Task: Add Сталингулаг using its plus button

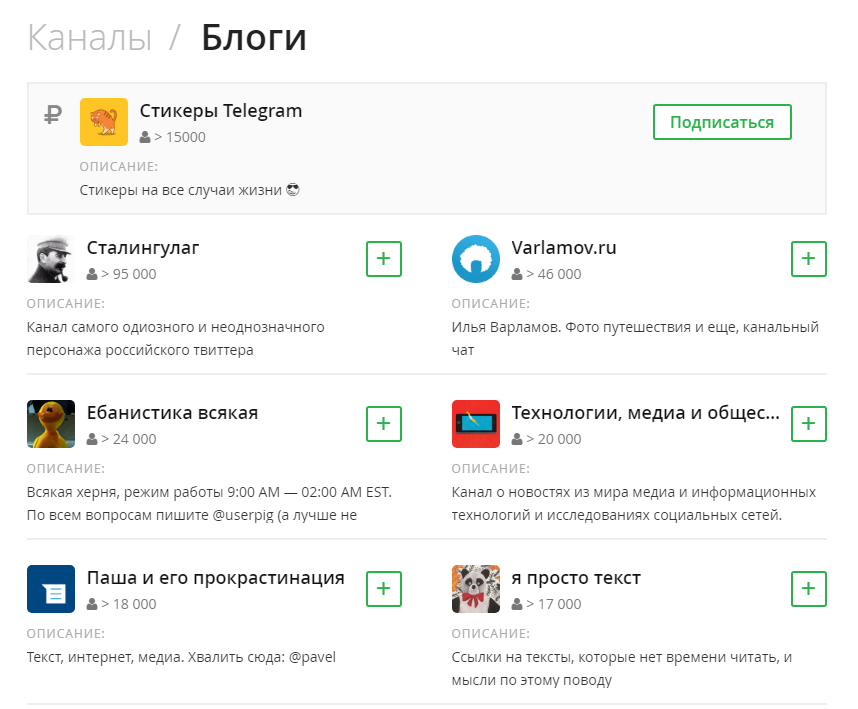Action: 383,258
